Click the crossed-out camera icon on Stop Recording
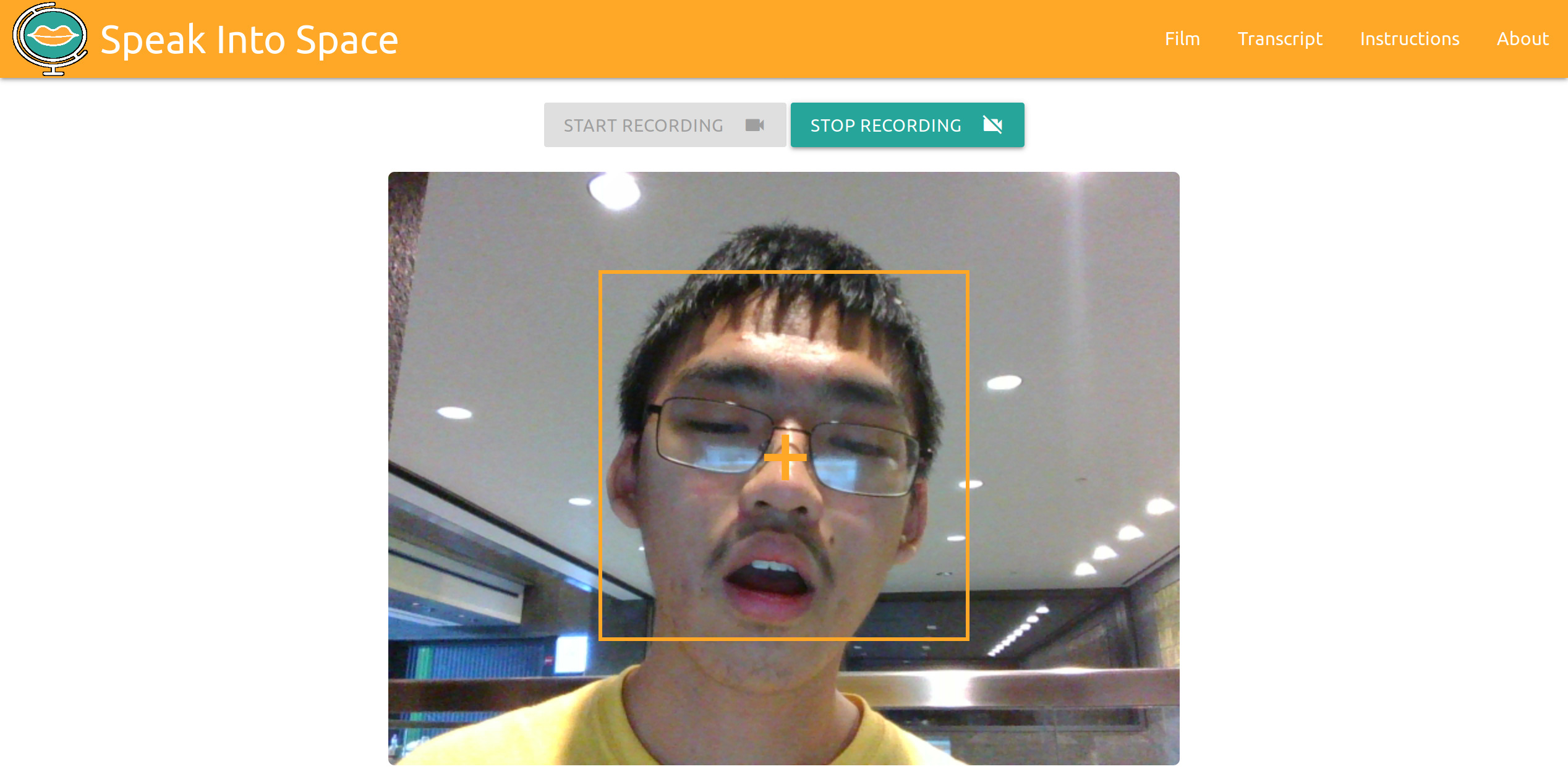The image size is (1568, 769). coord(992,125)
